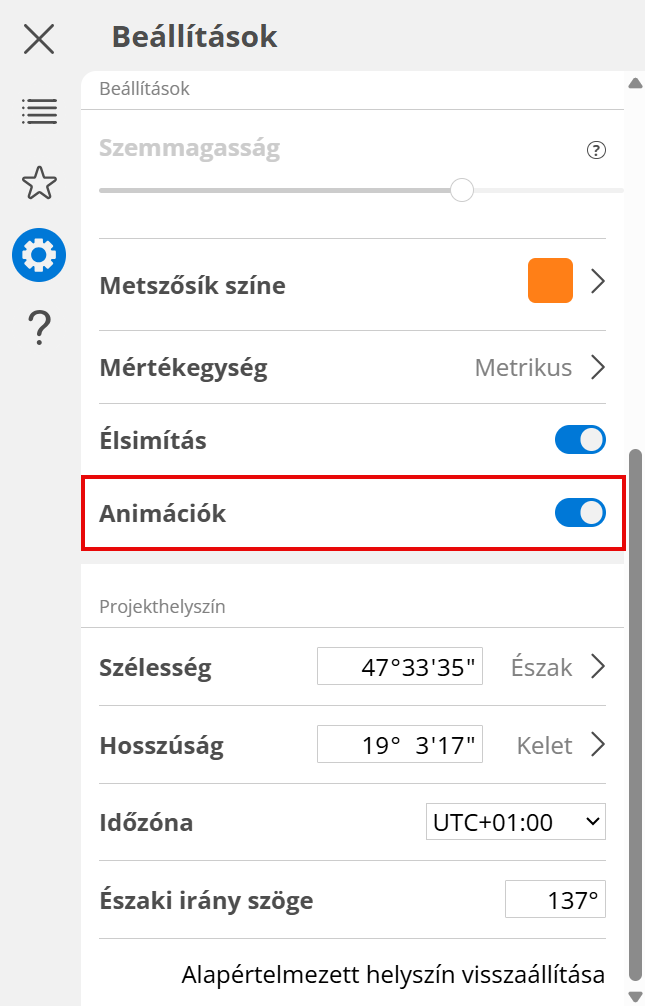Click the Szélesség latitude input field
The height and width of the screenshot is (1006, 645).
point(400,666)
